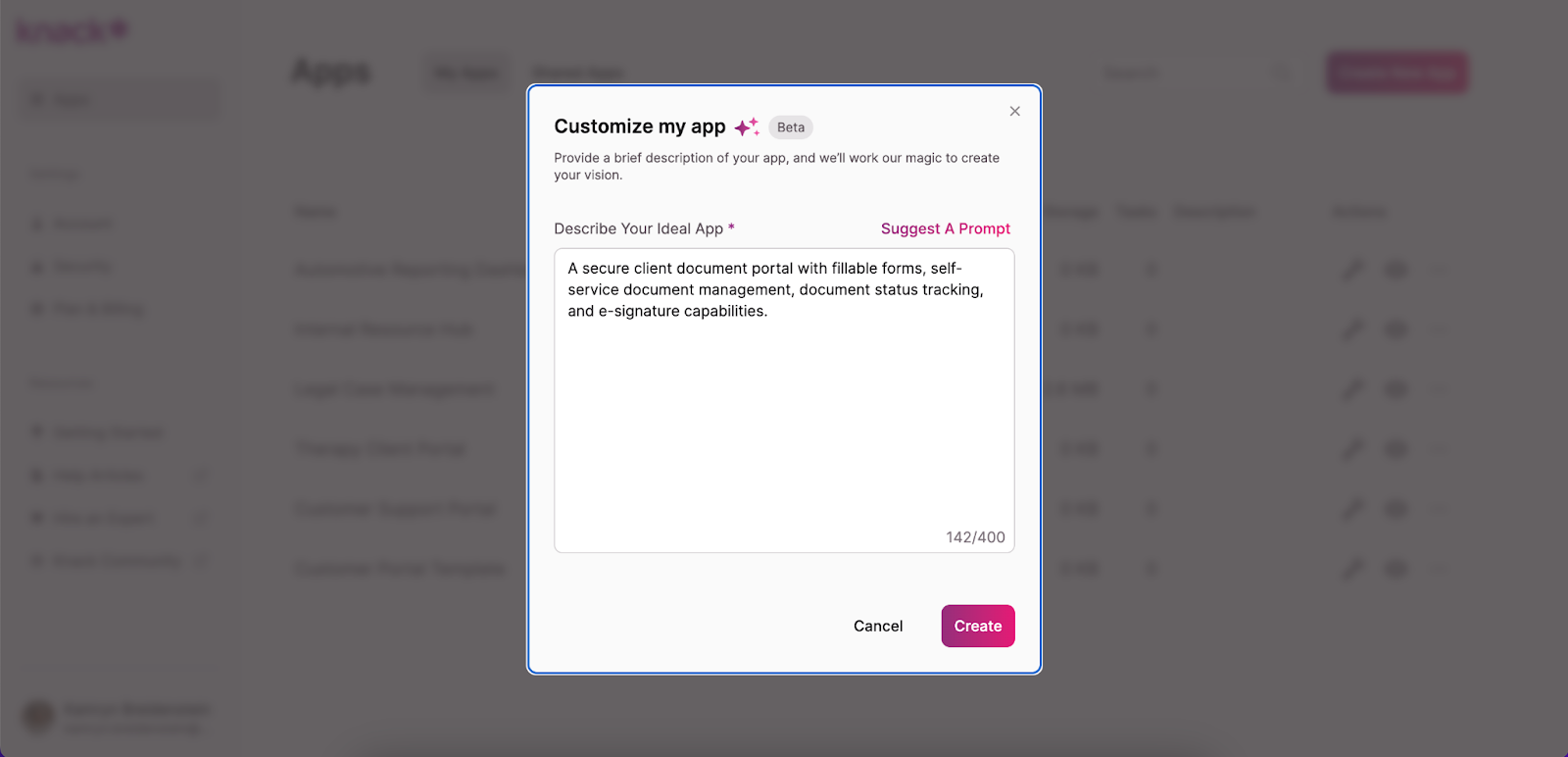This screenshot has width=1568, height=757.
Task: Click the user avatar in the sidebar footer
Action: pyautogui.click(x=38, y=717)
